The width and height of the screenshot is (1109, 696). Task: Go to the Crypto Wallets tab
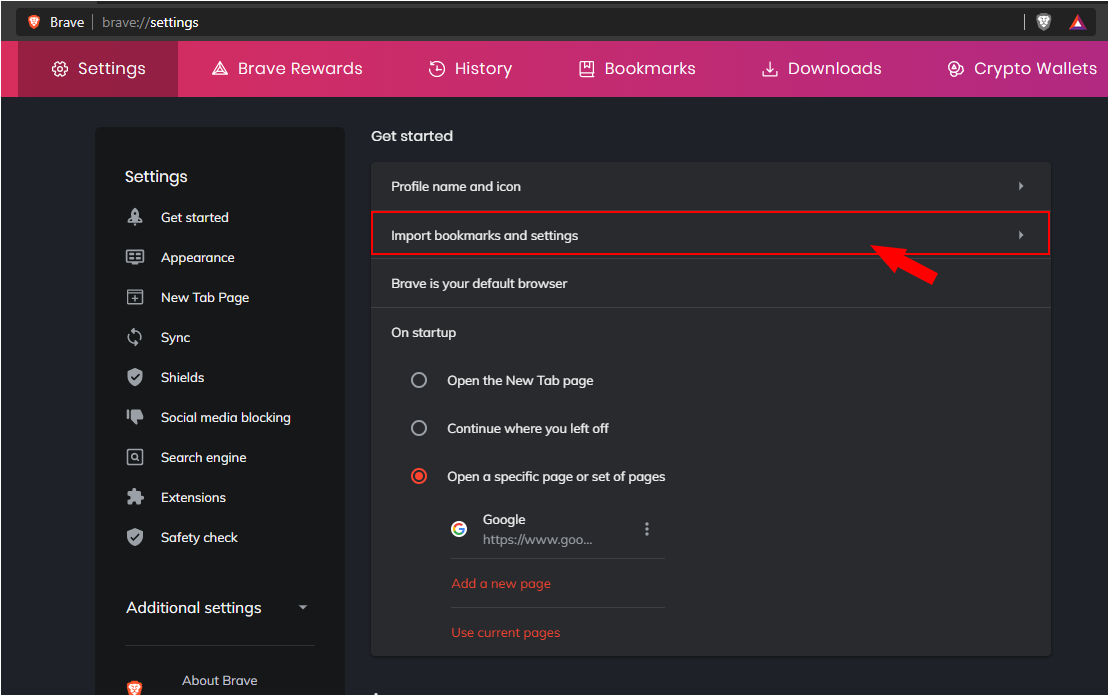click(x=1022, y=69)
